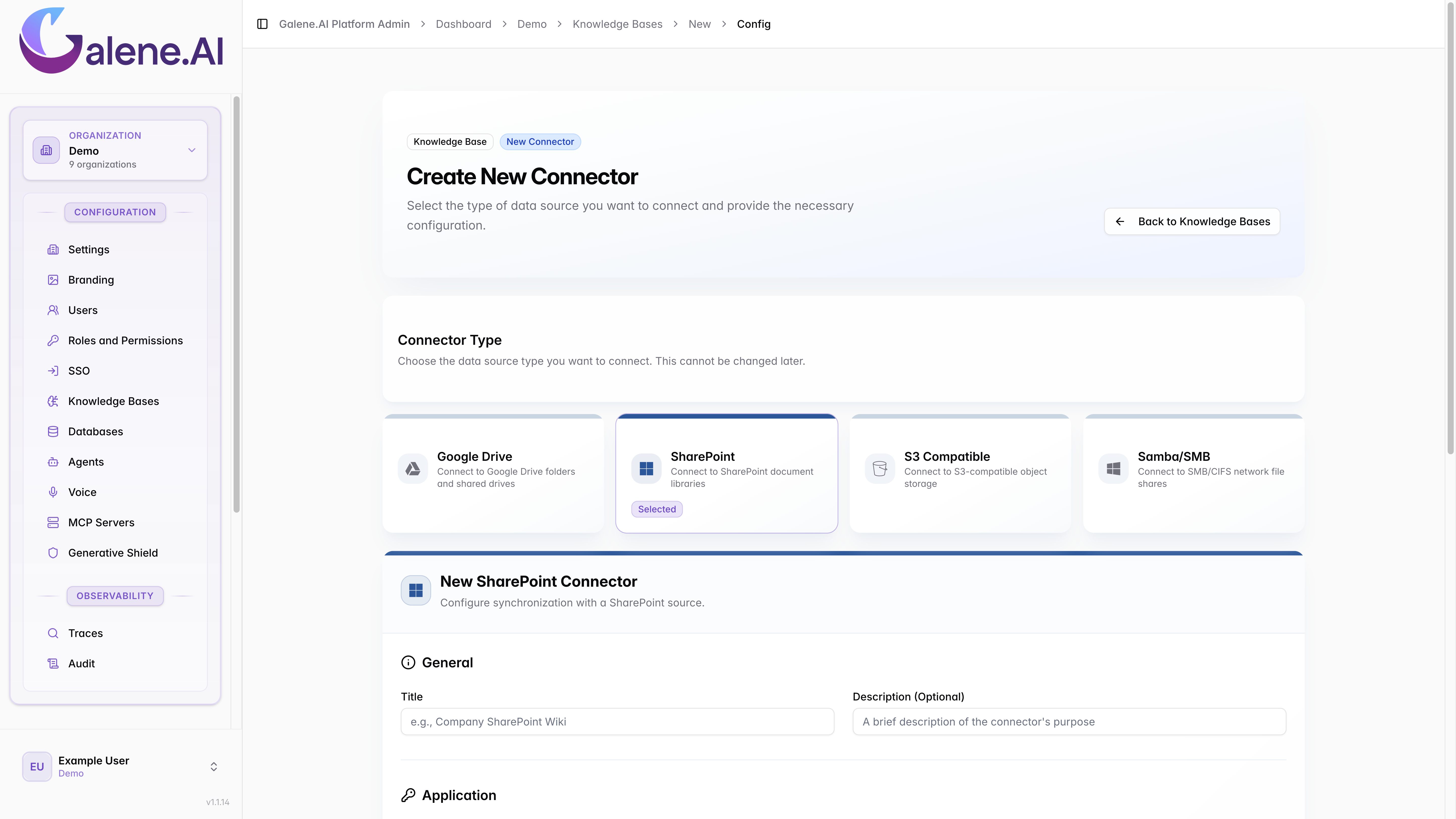Click Demo breadcrumb link
This screenshot has width=1456, height=819.
click(x=532, y=24)
